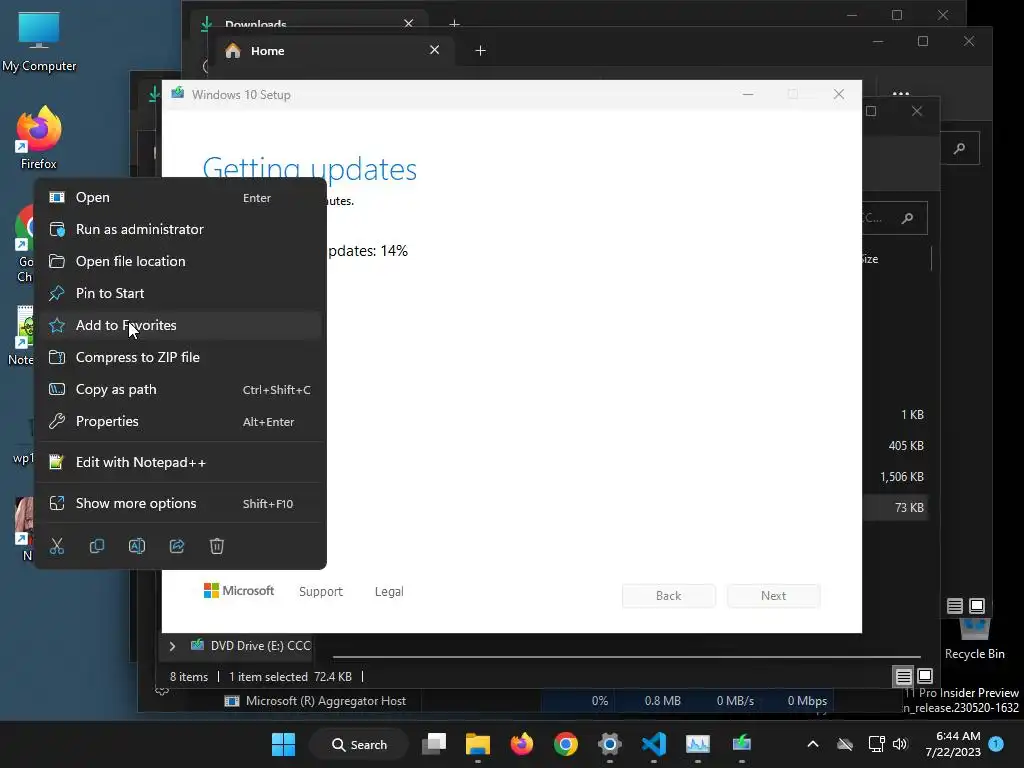Screen dimensions: 1024x768
Task: Click Add to Favorites
Action: 180,325
